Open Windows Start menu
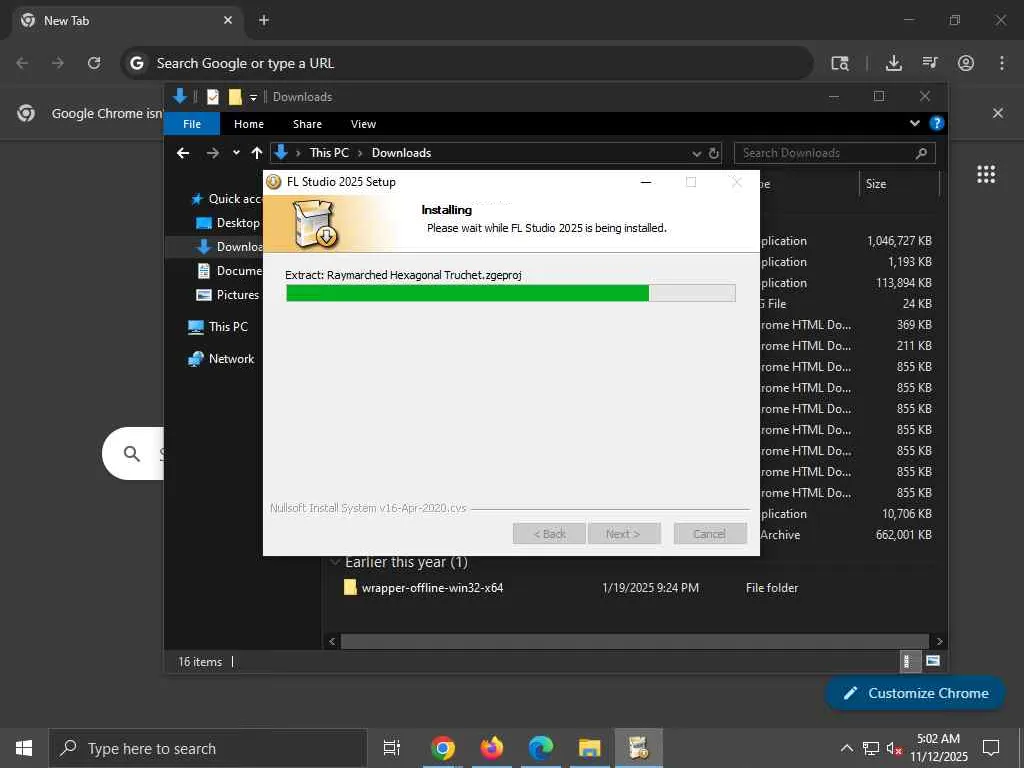The image size is (1024, 768). (x=24, y=748)
